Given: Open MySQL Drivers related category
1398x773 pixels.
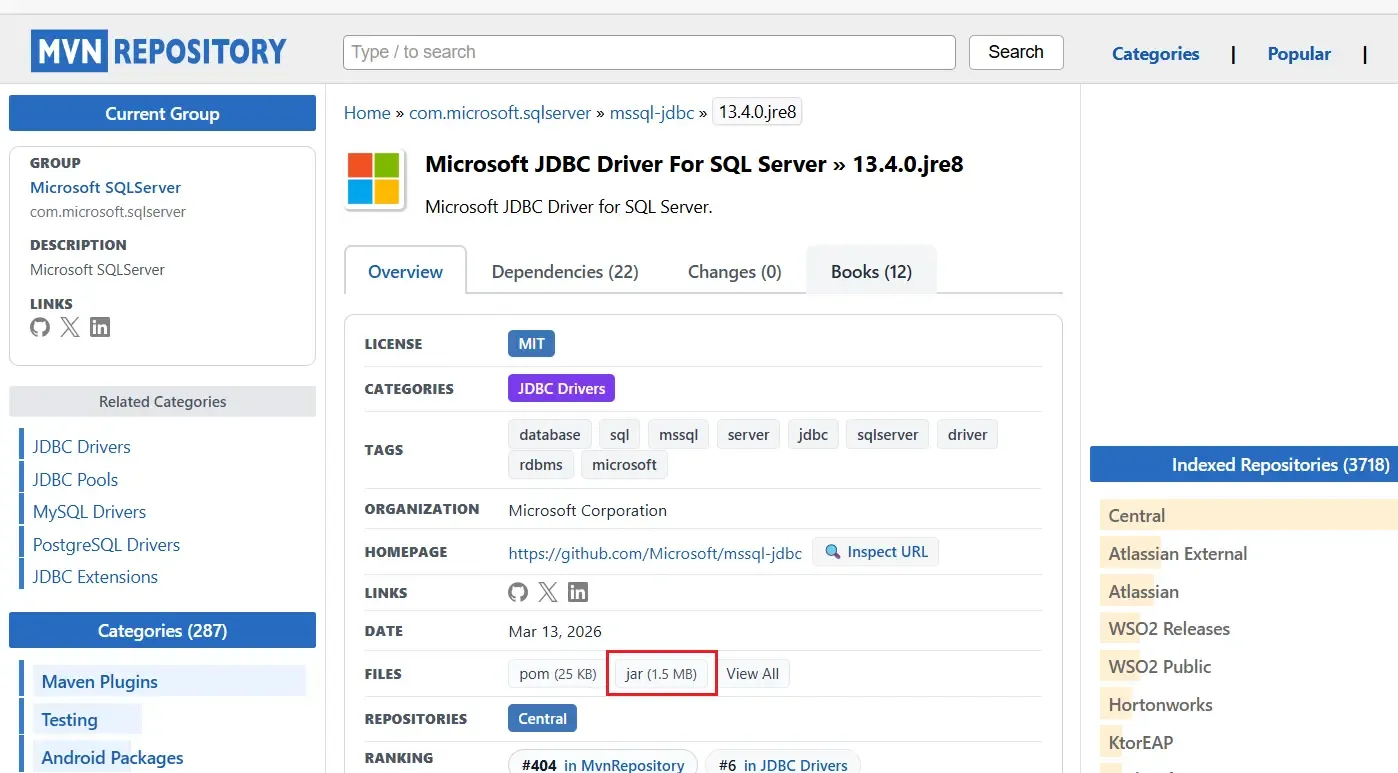Looking at the screenshot, I should point(89,511).
